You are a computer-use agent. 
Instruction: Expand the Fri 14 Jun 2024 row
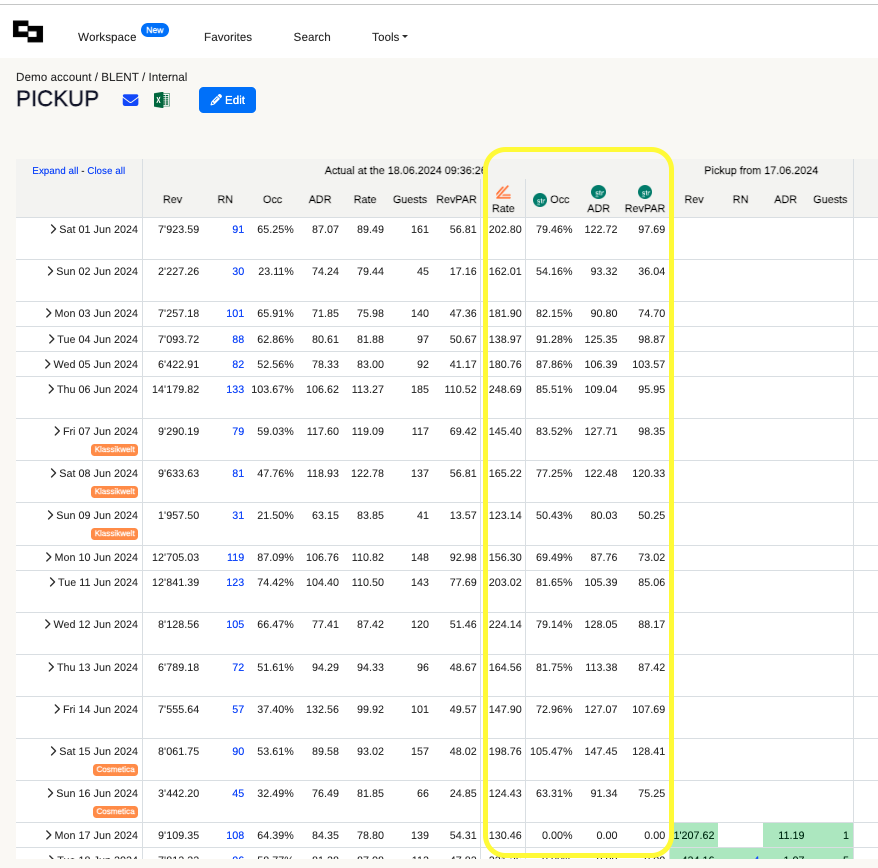coord(57,709)
